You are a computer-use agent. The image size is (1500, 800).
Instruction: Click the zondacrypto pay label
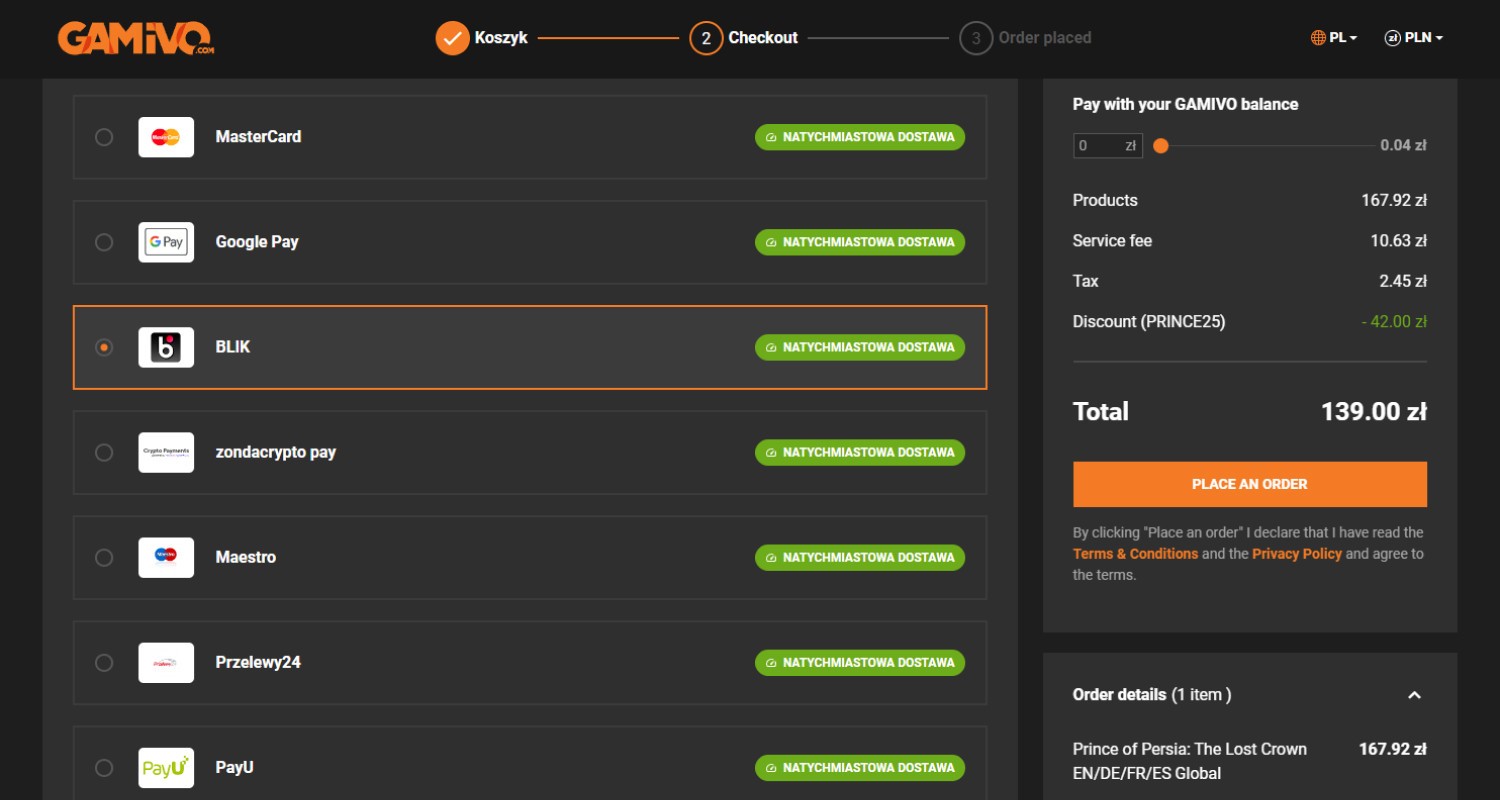tap(276, 452)
